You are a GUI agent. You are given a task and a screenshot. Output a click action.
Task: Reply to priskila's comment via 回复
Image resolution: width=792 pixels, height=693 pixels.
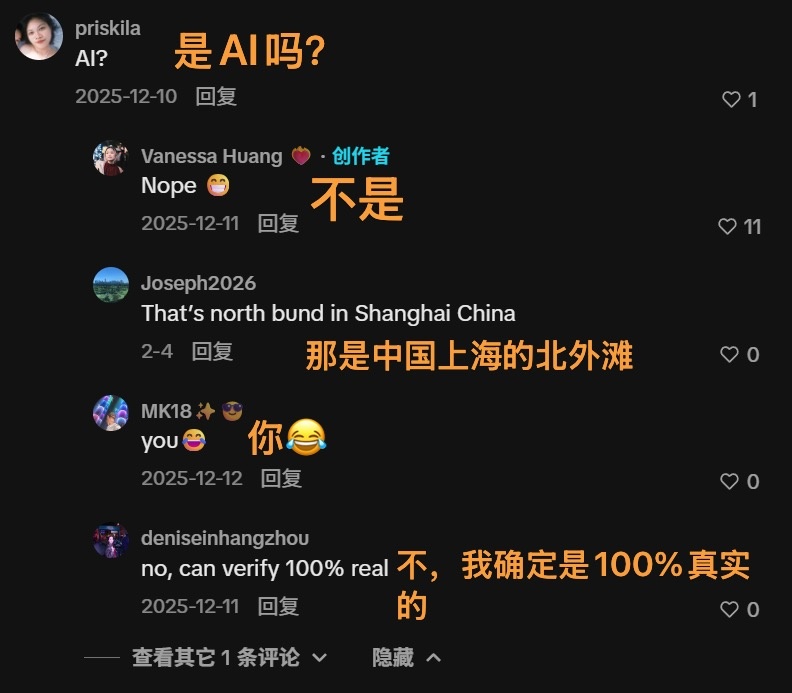(x=216, y=96)
